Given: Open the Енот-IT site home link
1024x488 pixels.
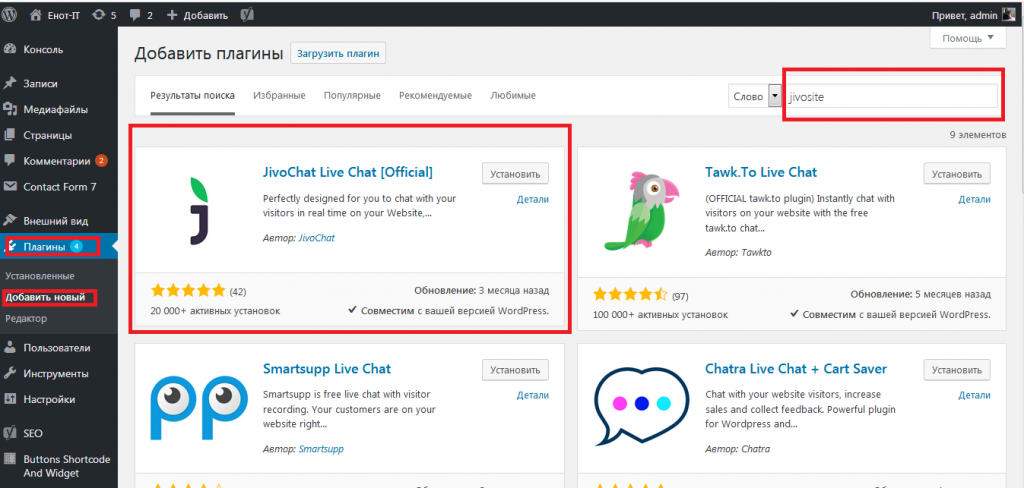Looking at the screenshot, I should (x=56, y=14).
